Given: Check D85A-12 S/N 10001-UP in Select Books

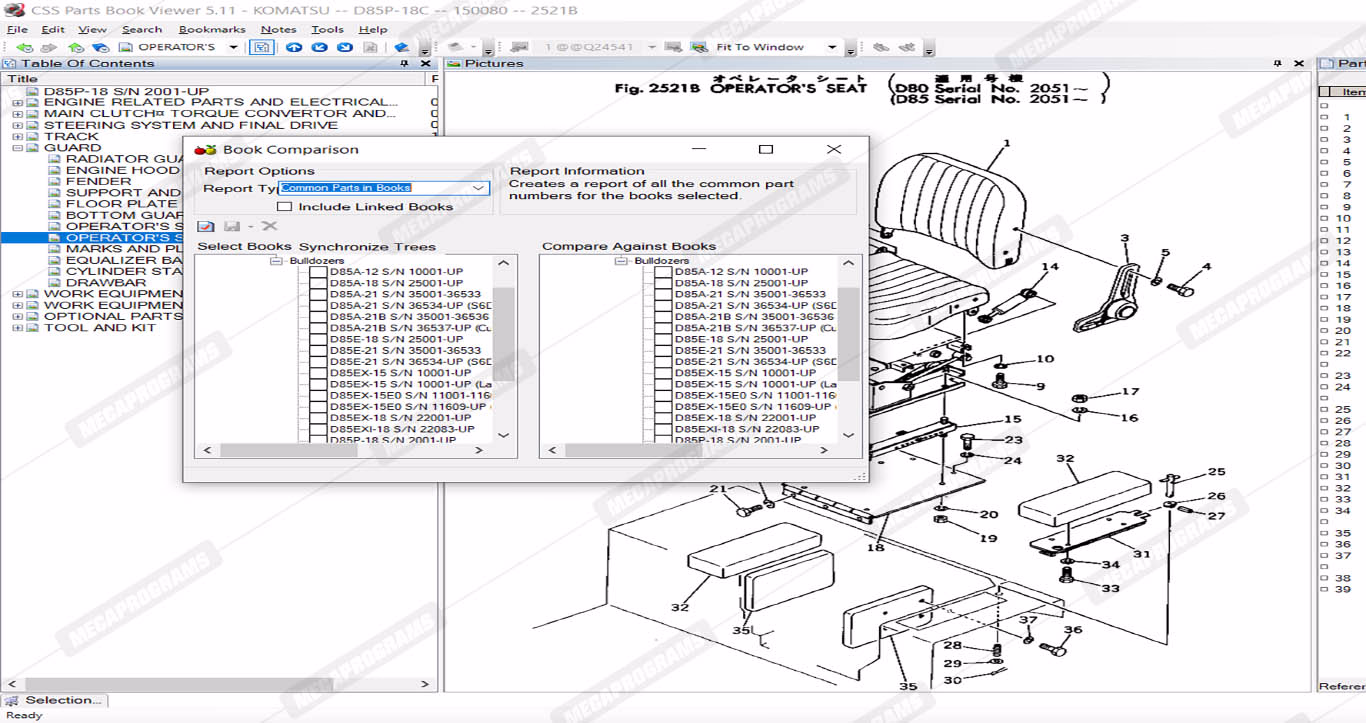Looking at the screenshot, I should click(x=318, y=272).
